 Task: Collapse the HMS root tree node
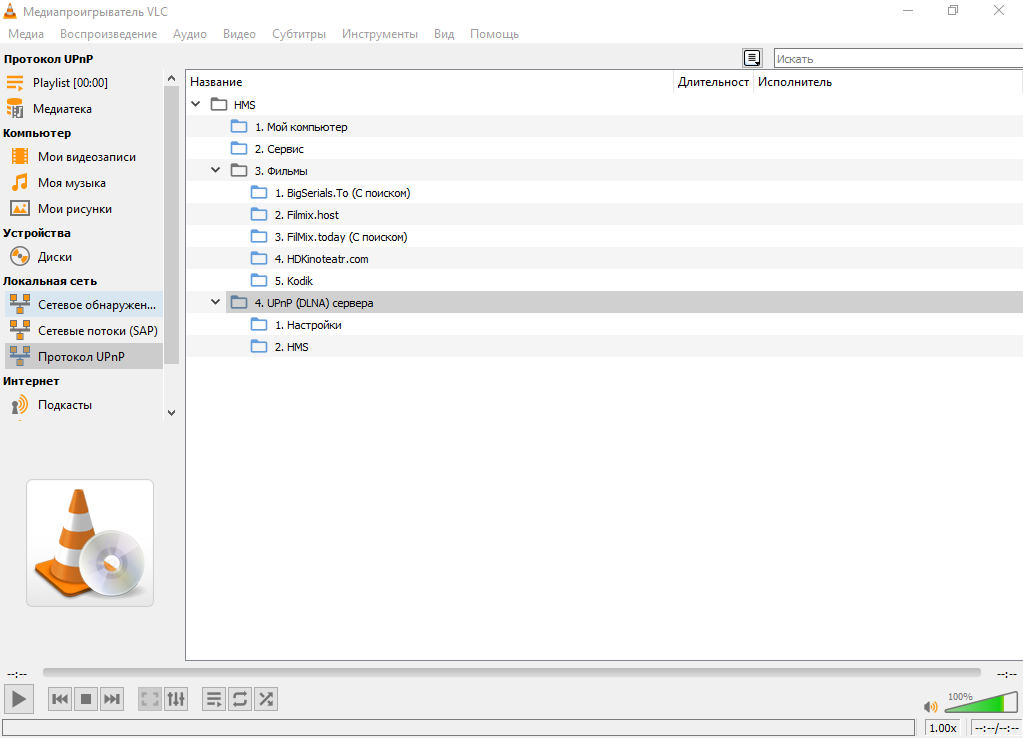point(196,104)
